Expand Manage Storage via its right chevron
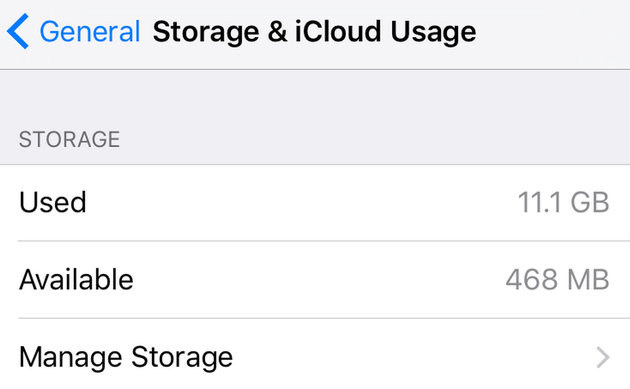Screen dimensions: 630x389 (603, 357)
